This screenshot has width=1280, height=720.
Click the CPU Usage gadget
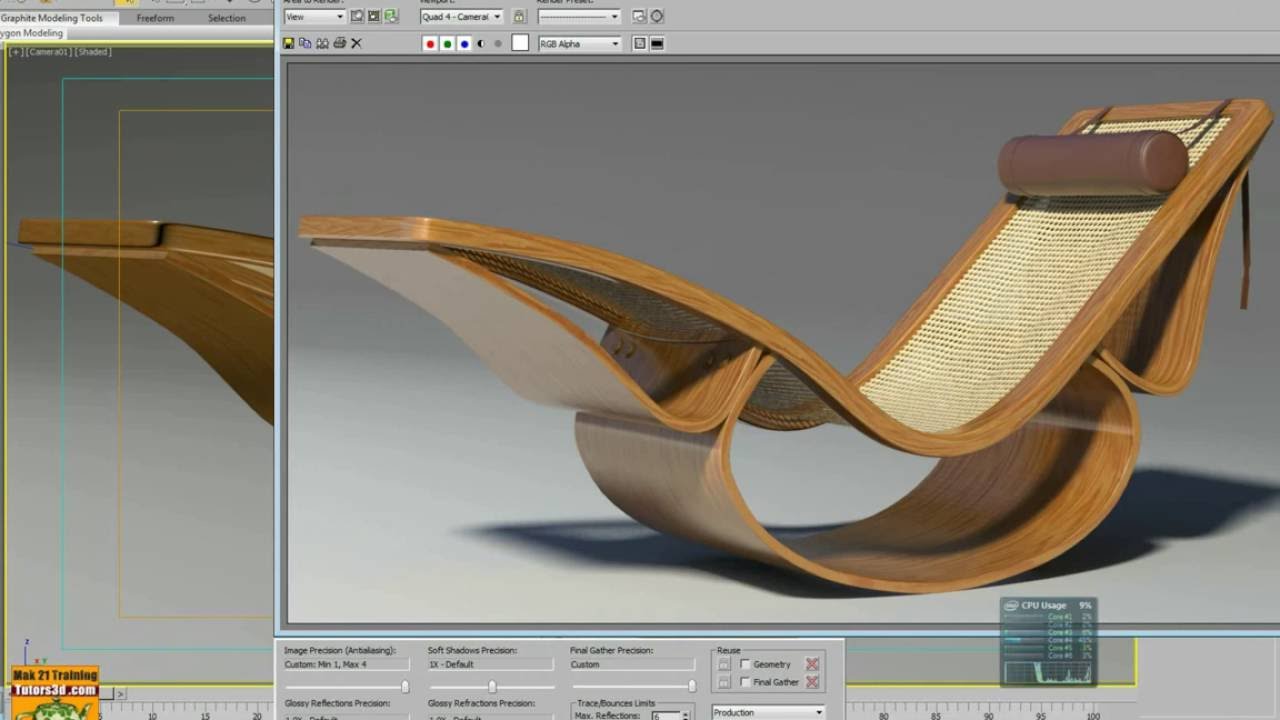(1048, 642)
